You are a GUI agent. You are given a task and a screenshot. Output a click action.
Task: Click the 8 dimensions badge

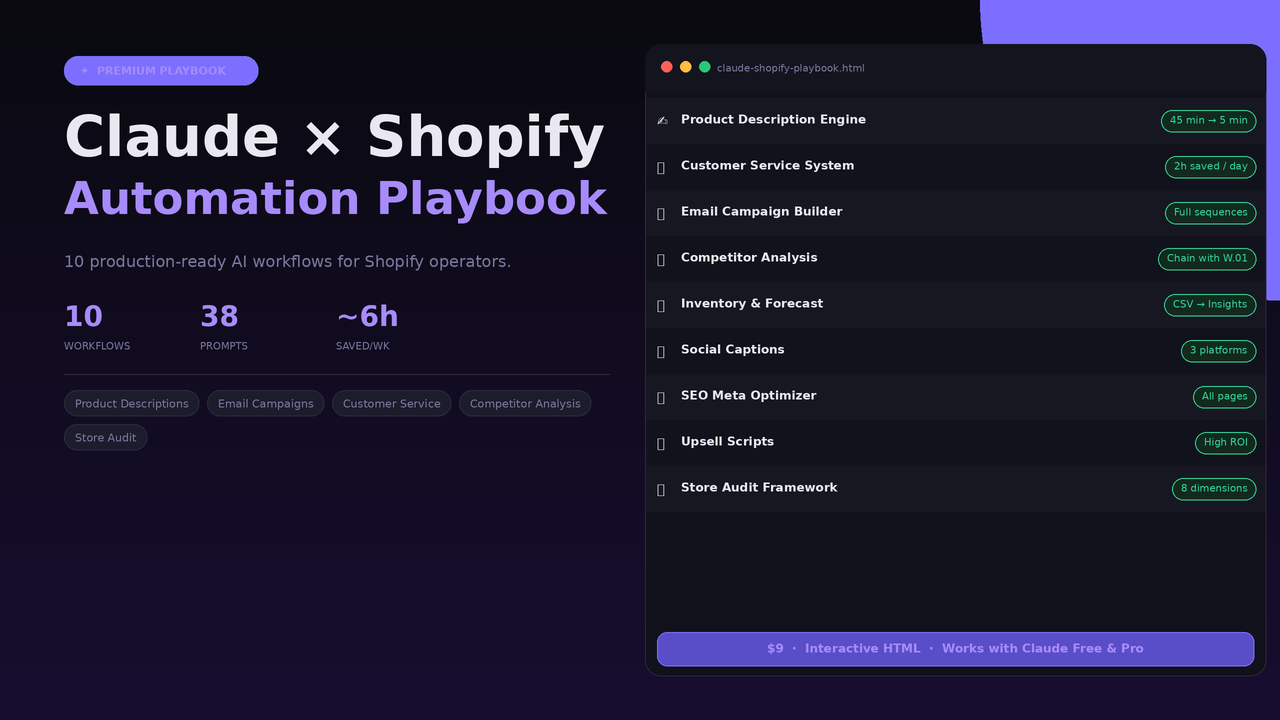[x=1214, y=489]
